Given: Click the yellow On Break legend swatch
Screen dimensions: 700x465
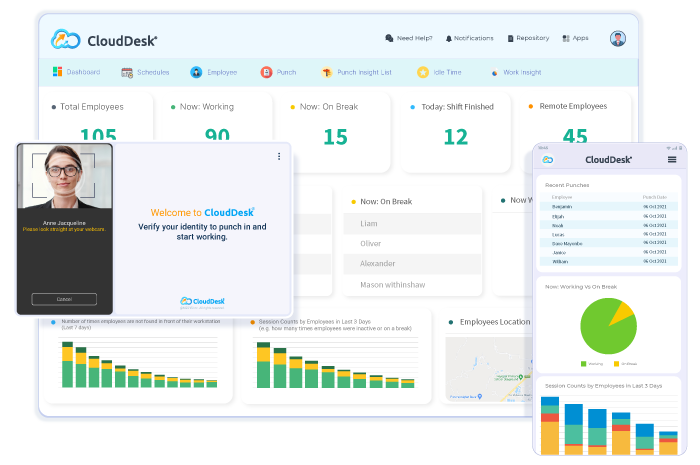Looking at the screenshot, I should [617, 364].
